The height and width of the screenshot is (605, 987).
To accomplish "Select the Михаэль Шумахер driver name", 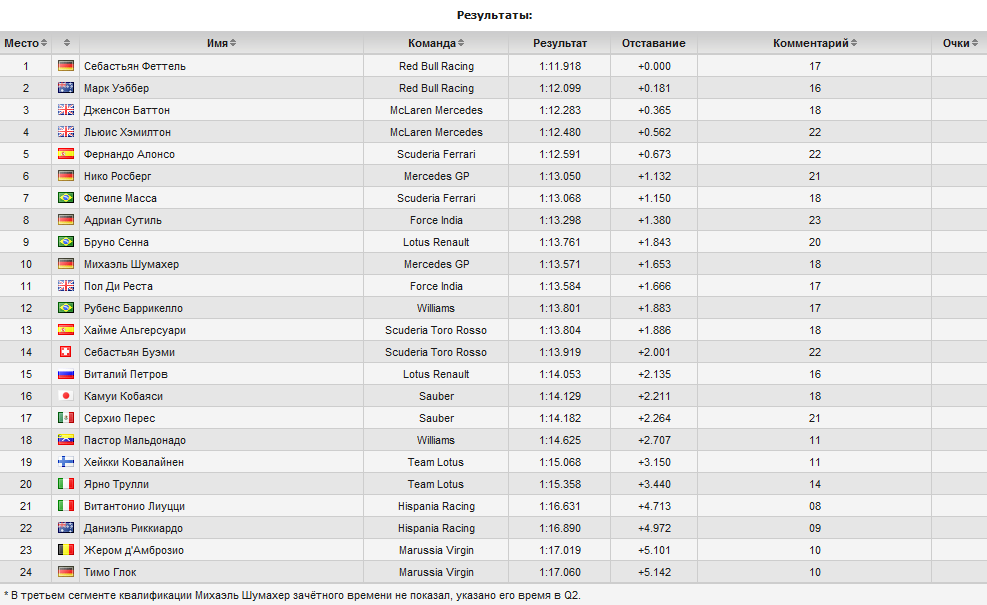I will (x=132, y=264).
